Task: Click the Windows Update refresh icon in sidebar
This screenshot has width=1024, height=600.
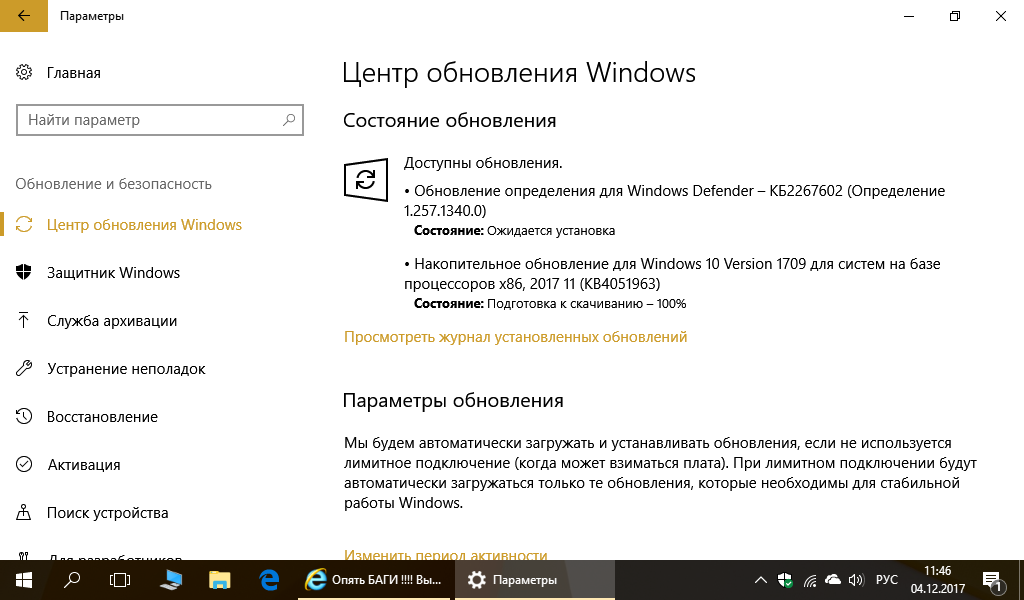Action: click(x=24, y=225)
